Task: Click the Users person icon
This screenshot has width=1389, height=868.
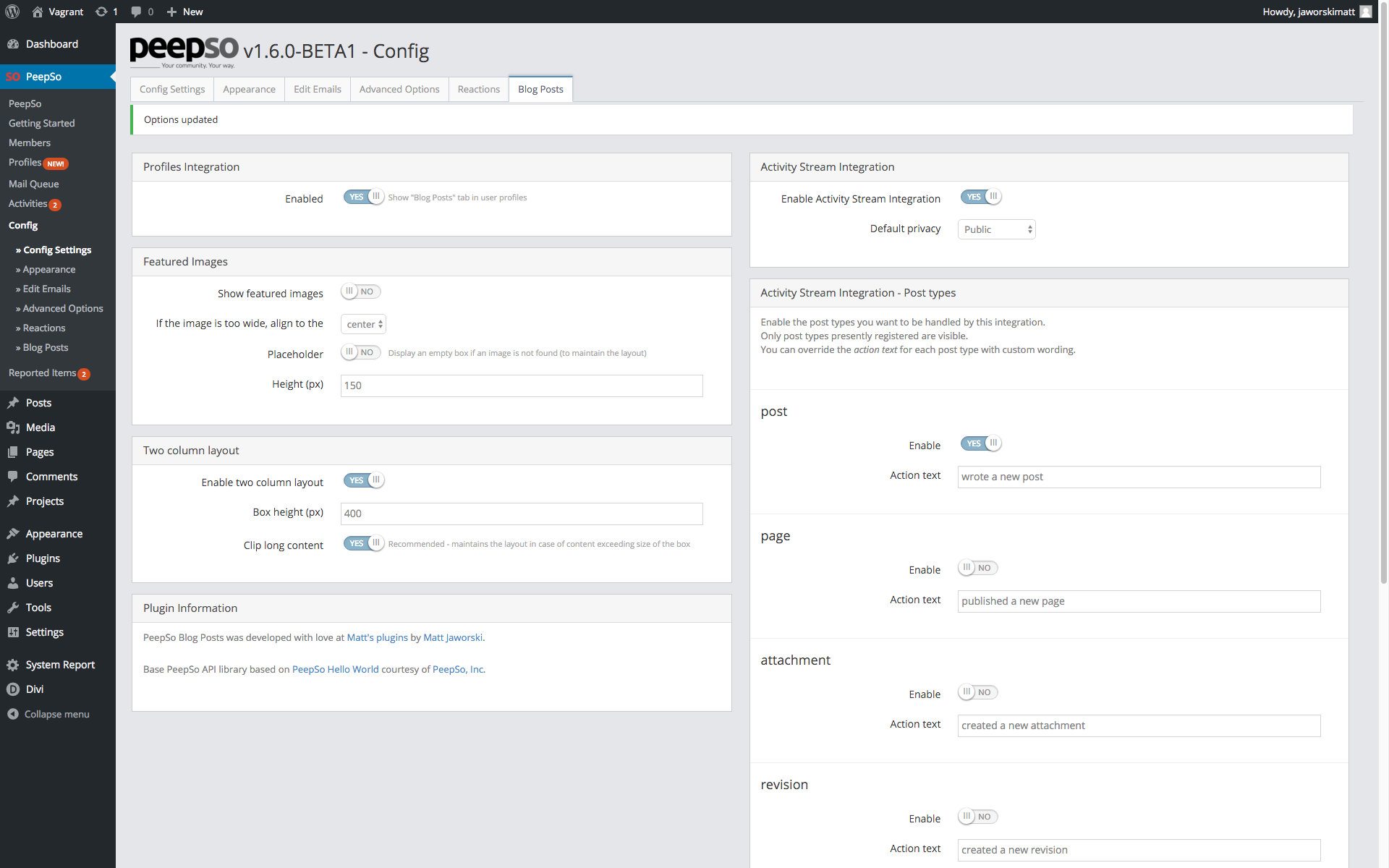Action: click(13, 583)
